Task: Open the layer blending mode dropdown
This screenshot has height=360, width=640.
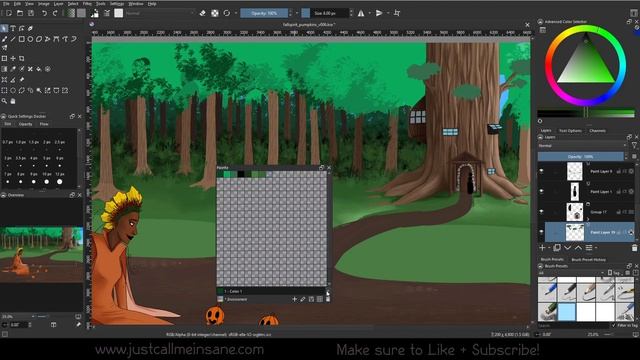Action: click(x=582, y=145)
